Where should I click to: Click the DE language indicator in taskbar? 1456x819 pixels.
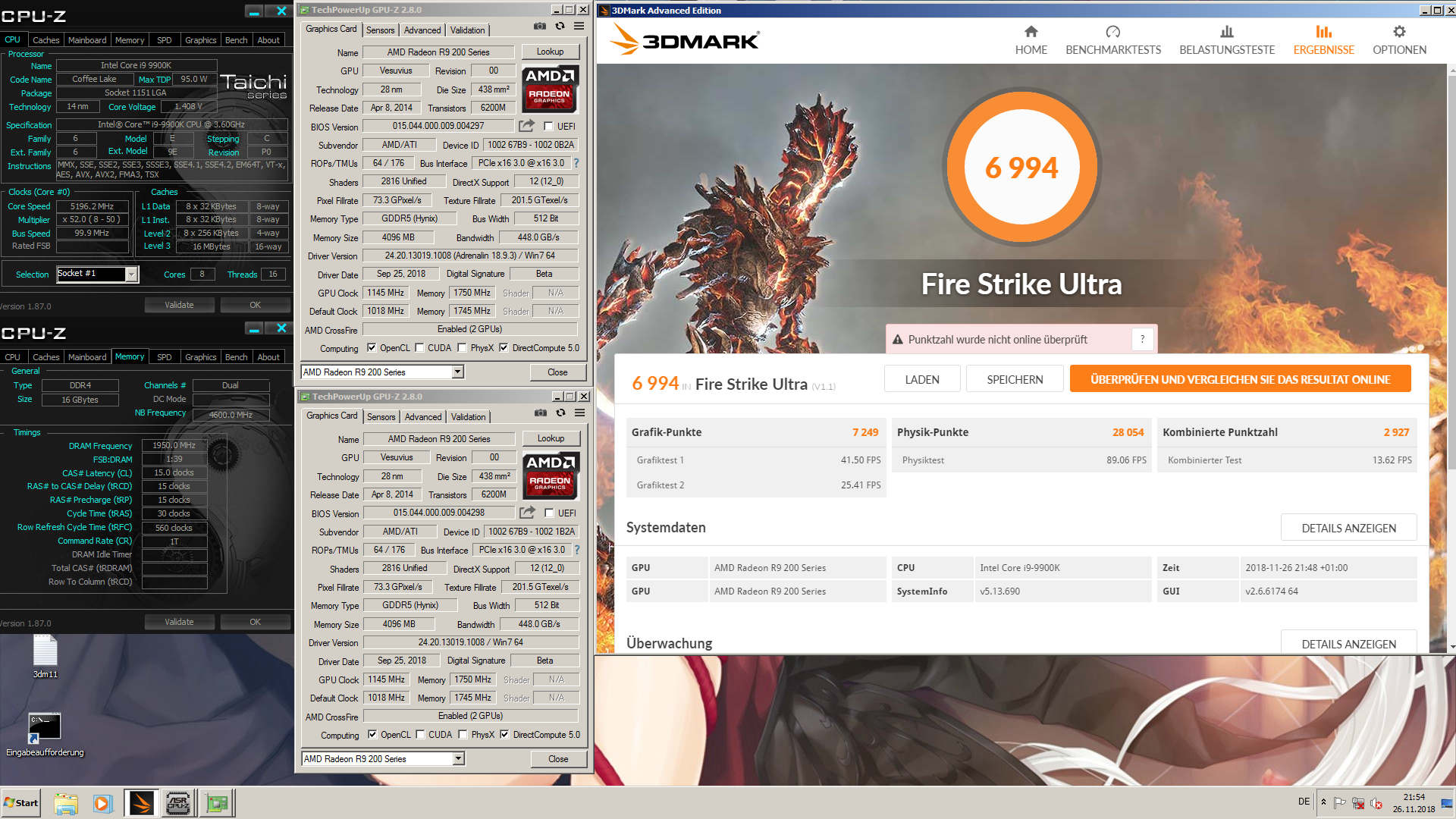tap(1304, 802)
